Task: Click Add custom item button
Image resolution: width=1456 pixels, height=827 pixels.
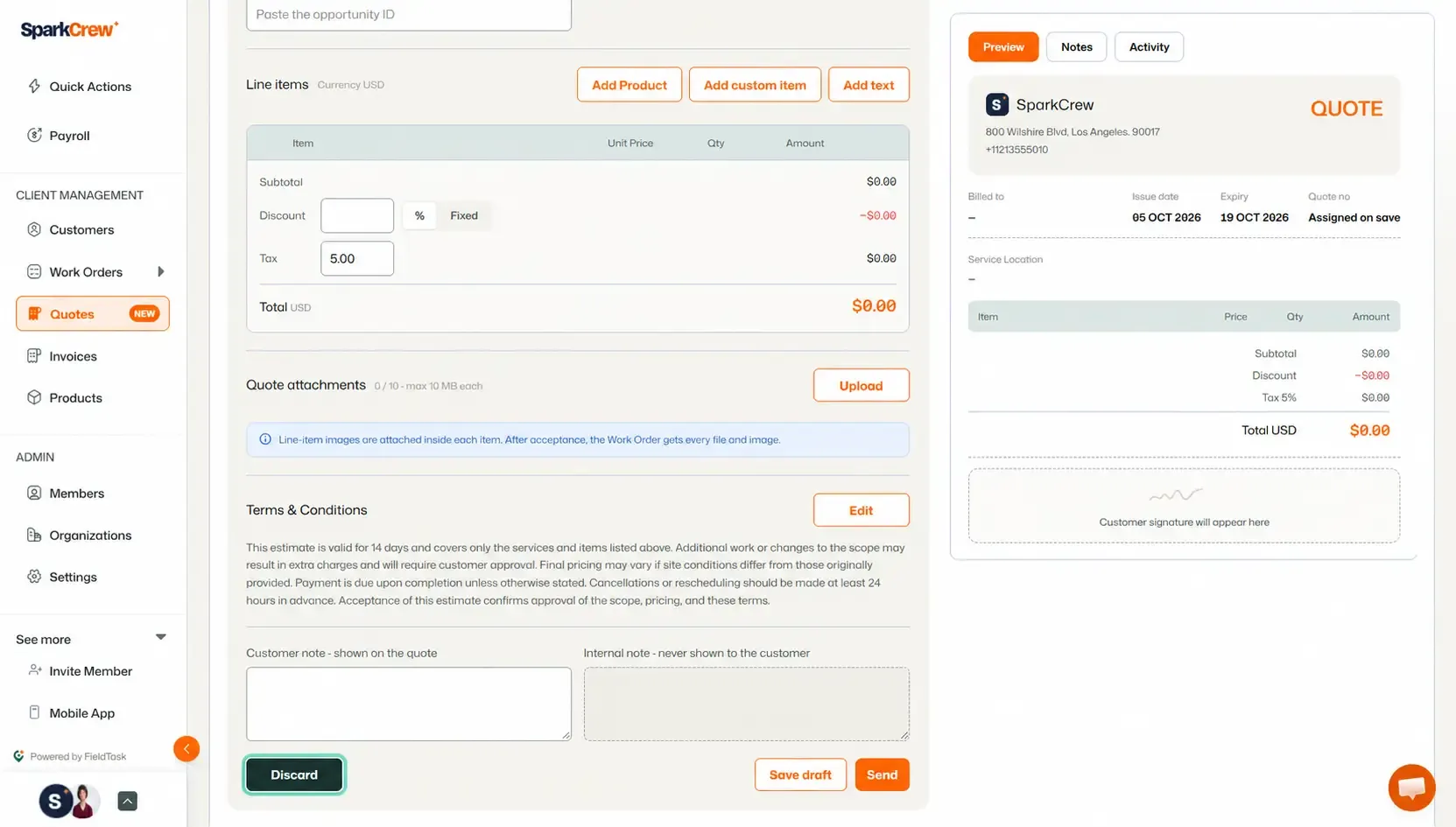Action: coord(755,85)
